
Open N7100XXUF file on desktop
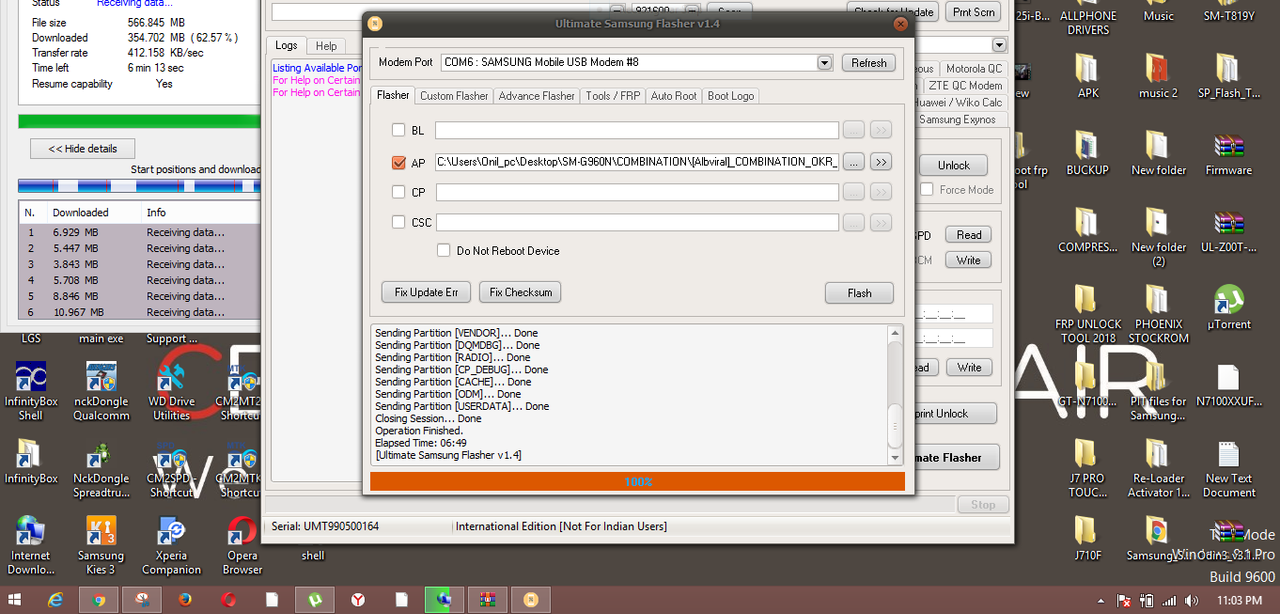tap(1228, 385)
